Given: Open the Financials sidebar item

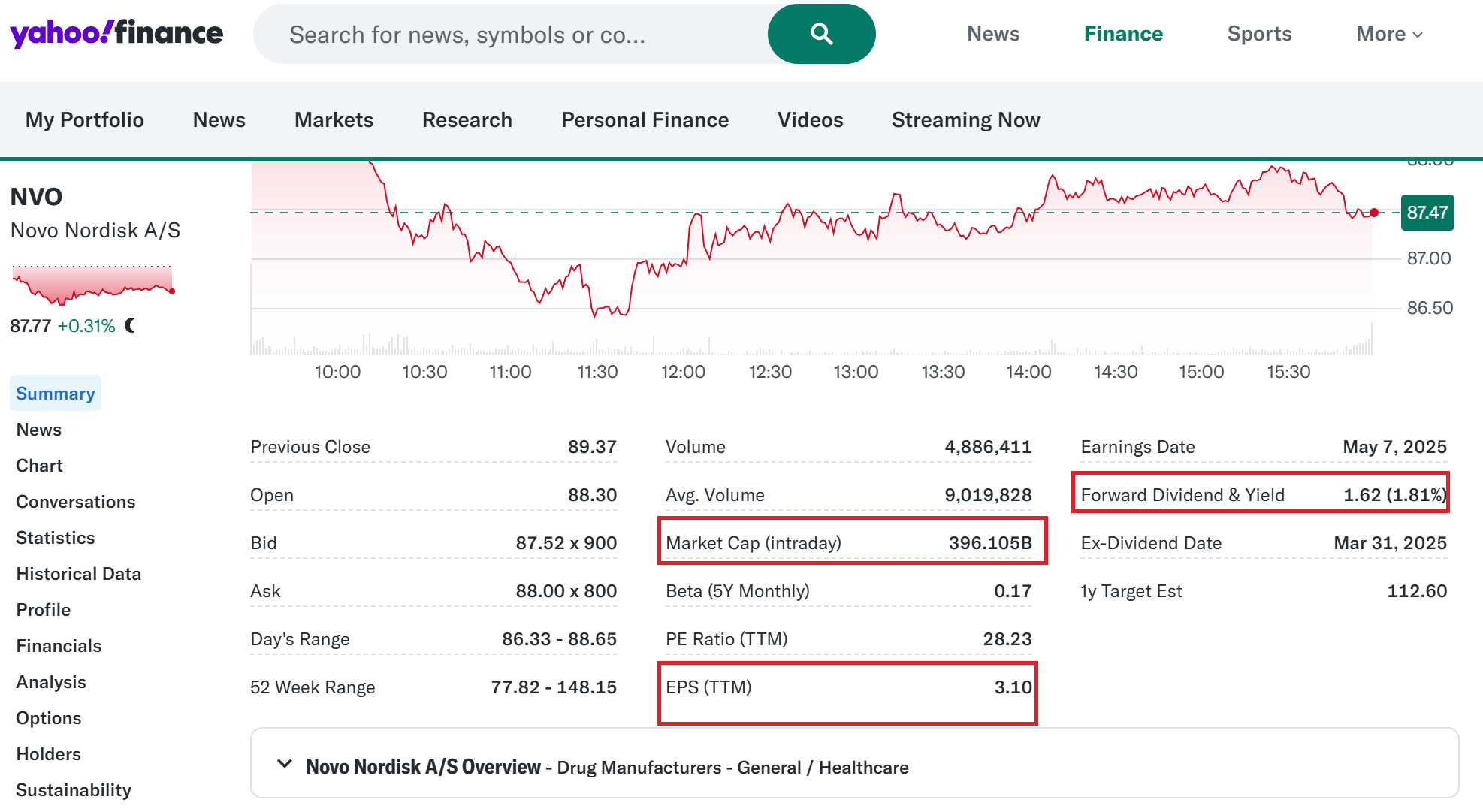Looking at the screenshot, I should (x=59, y=646).
